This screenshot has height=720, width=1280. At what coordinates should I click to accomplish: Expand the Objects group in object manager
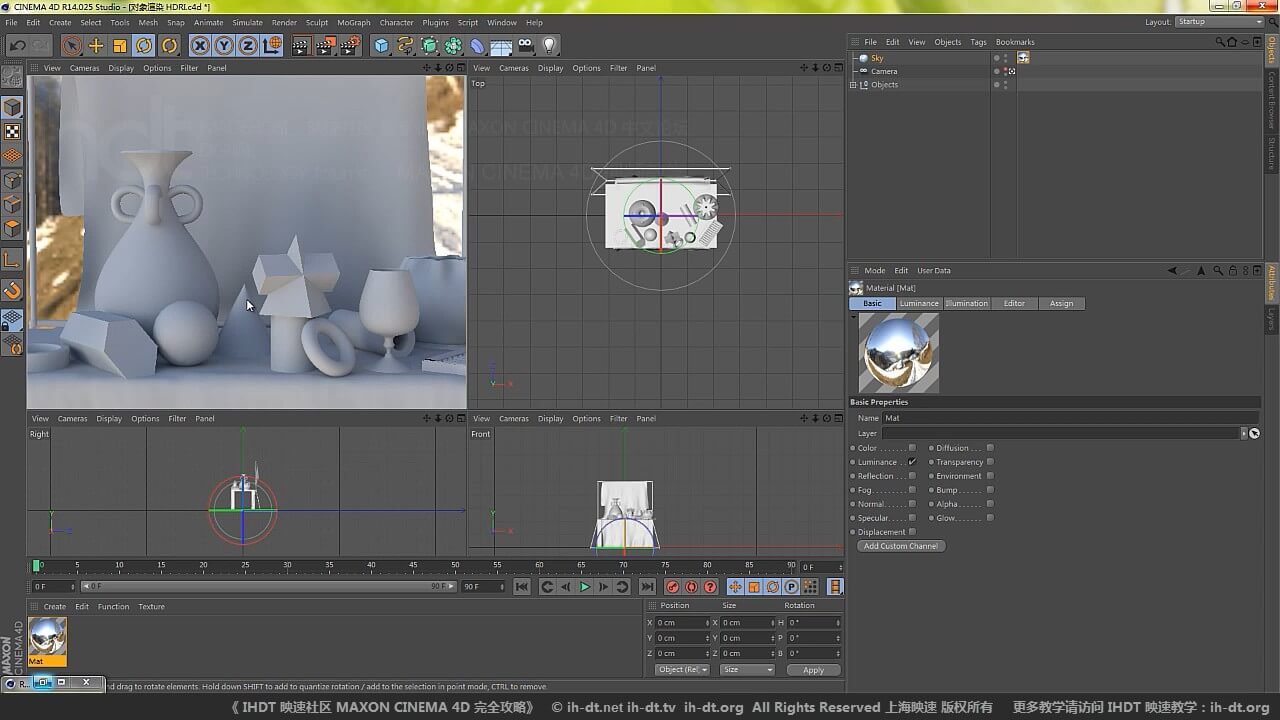(853, 85)
